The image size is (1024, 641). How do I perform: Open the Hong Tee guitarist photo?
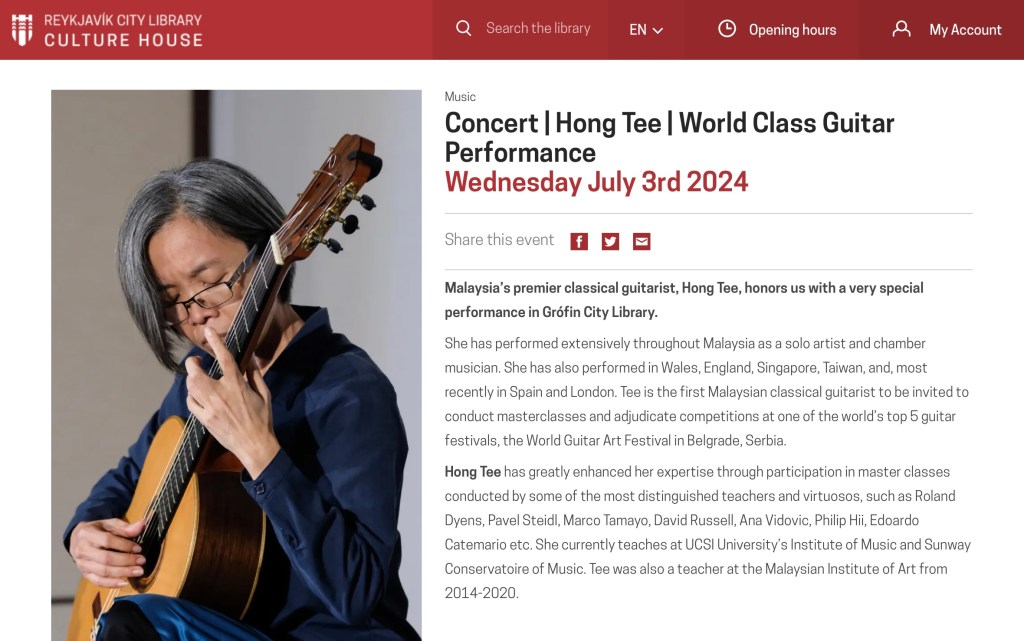tap(236, 365)
